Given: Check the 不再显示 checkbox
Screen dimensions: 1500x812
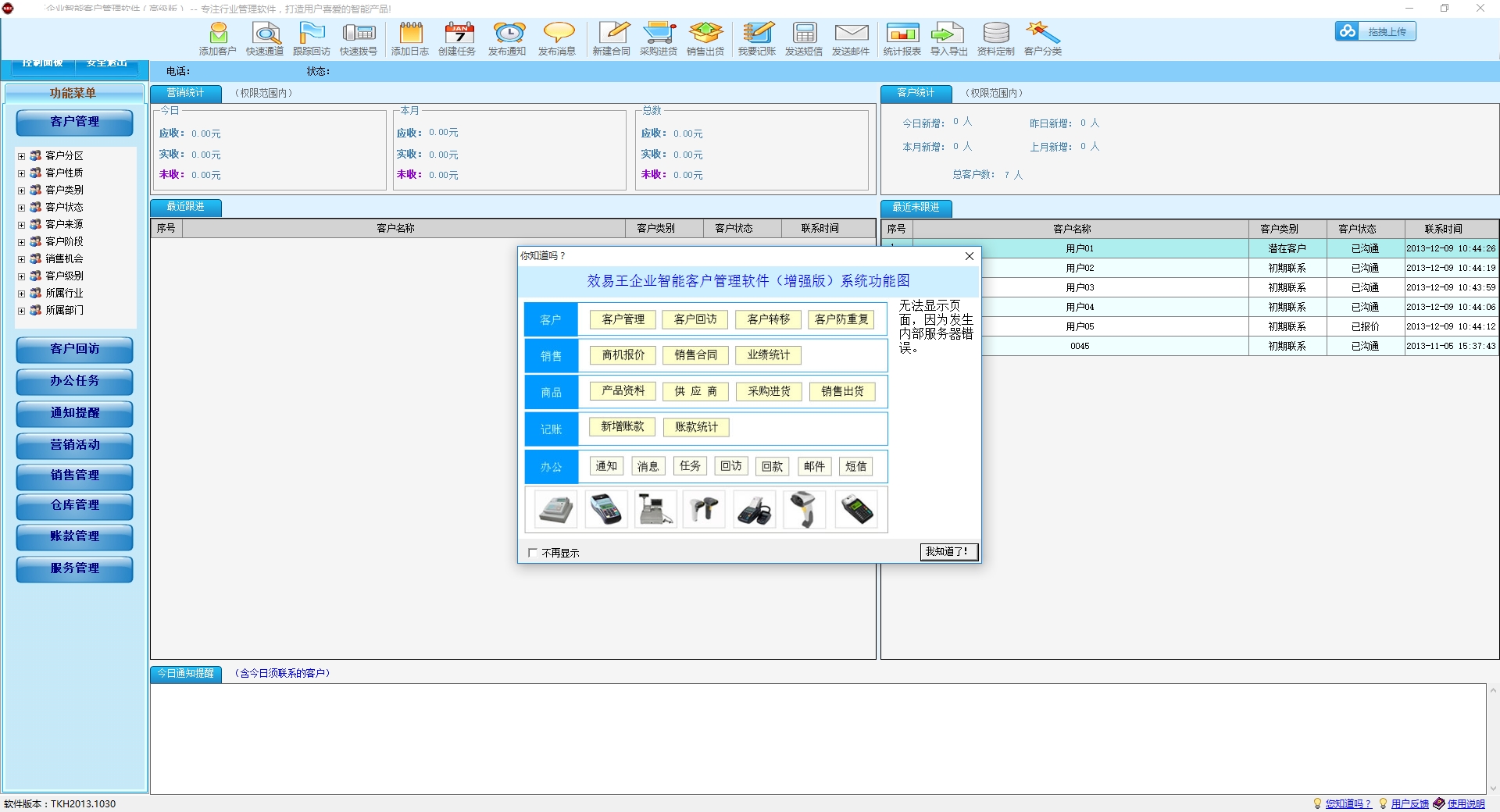Looking at the screenshot, I should (533, 553).
